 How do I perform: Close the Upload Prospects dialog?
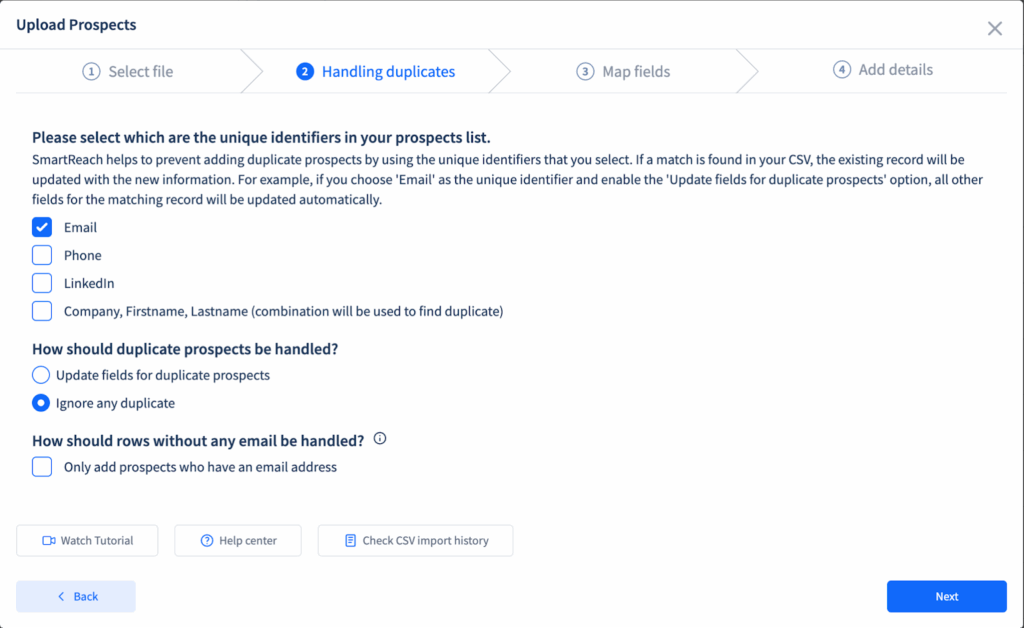tap(995, 28)
